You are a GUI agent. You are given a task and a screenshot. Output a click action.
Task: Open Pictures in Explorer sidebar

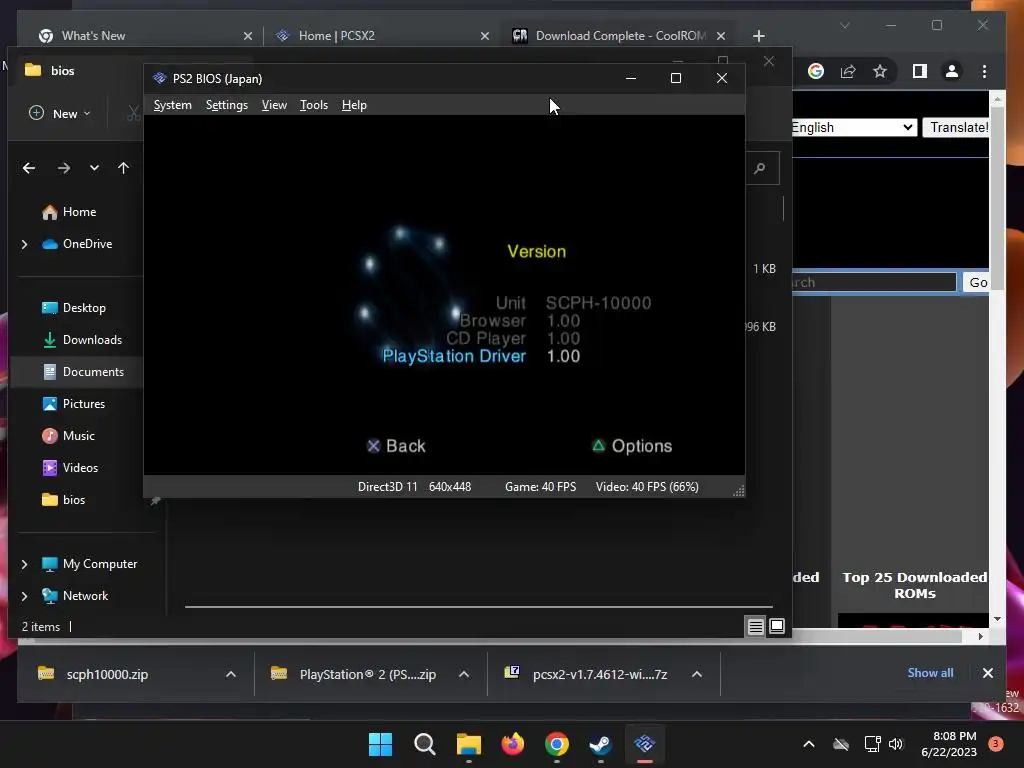[x=84, y=404]
